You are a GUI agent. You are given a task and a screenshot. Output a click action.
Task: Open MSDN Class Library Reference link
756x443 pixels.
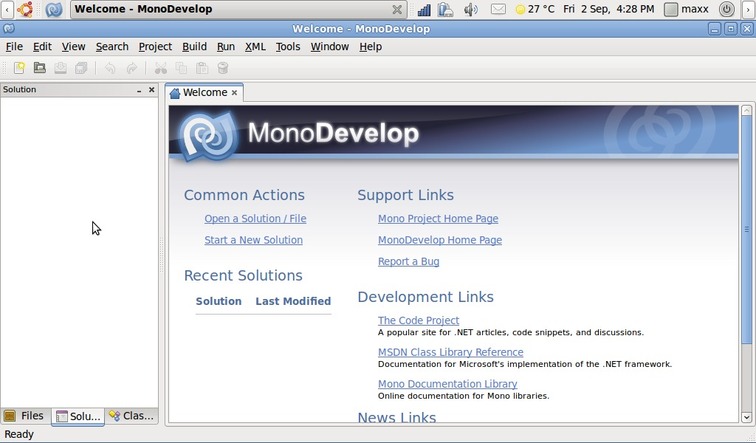(x=450, y=352)
